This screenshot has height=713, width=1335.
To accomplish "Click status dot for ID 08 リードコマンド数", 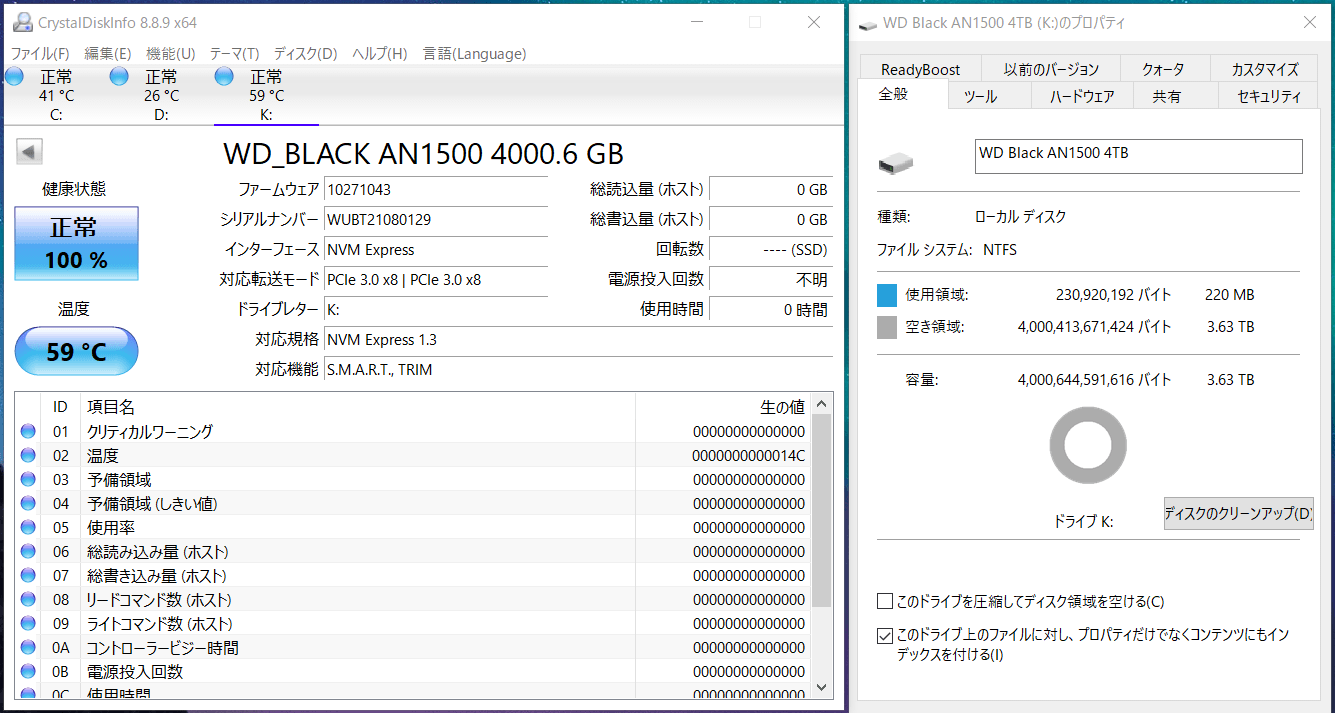I will [28, 600].
